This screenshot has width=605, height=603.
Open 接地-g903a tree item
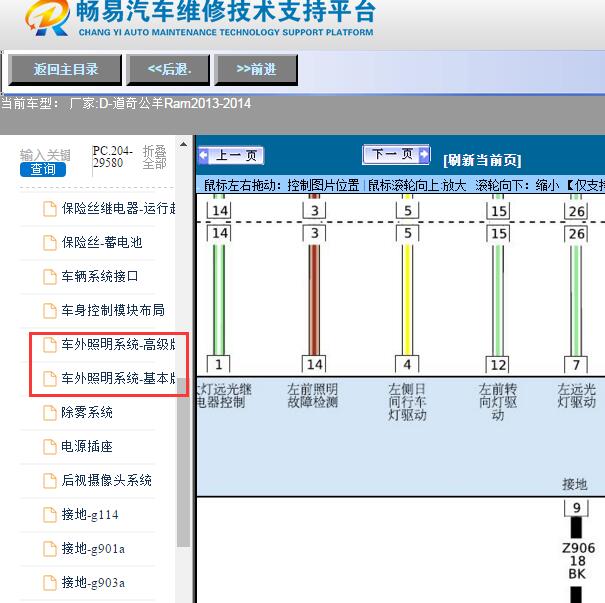click(93, 582)
